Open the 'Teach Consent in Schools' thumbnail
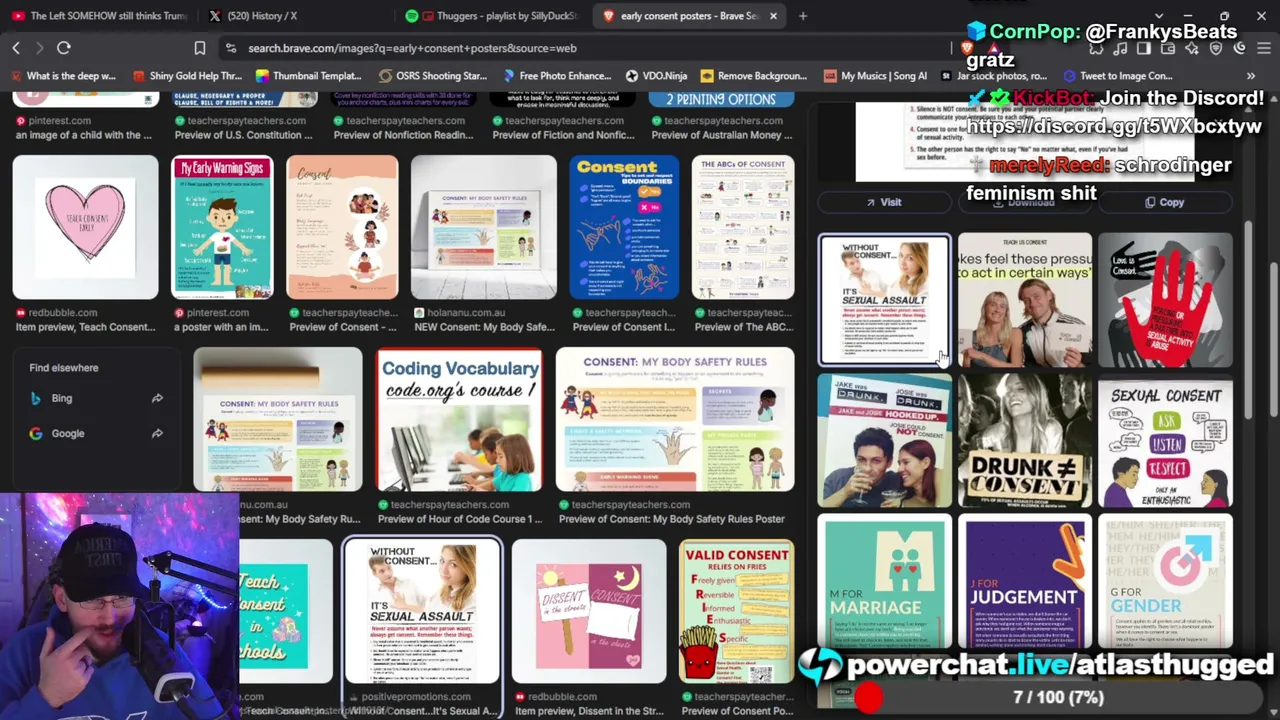This screenshot has width=1280, height=720. [x=286, y=611]
